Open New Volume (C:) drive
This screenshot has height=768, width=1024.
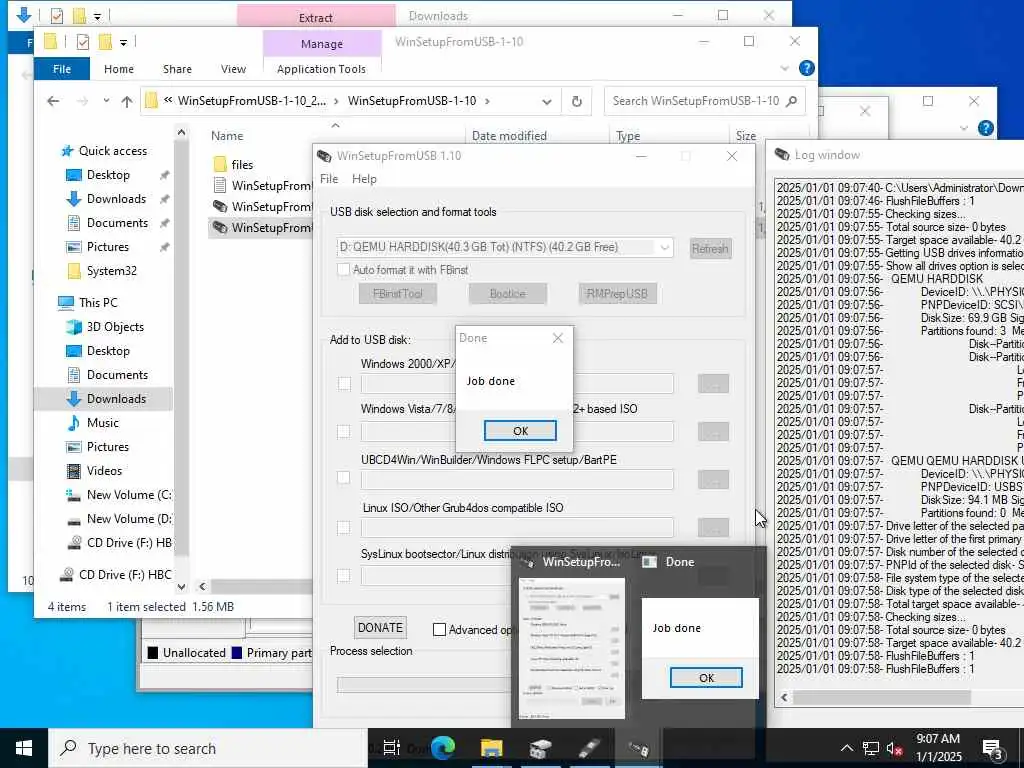(129, 495)
